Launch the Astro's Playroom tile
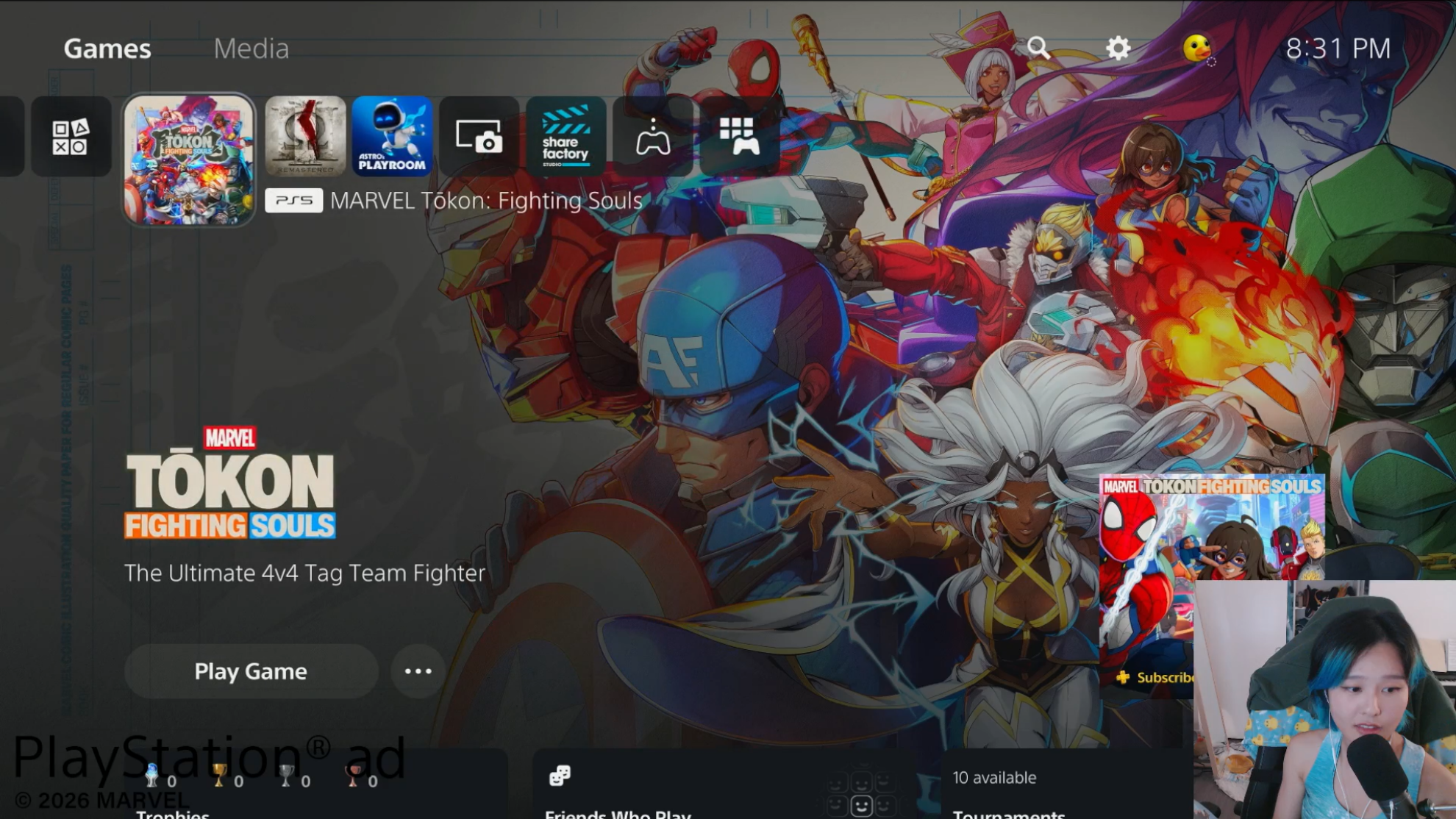Image resolution: width=1456 pixels, height=819 pixels. [392, 136]
